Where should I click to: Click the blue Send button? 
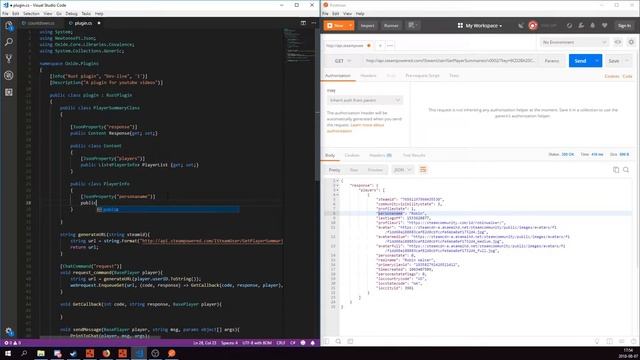580,61
